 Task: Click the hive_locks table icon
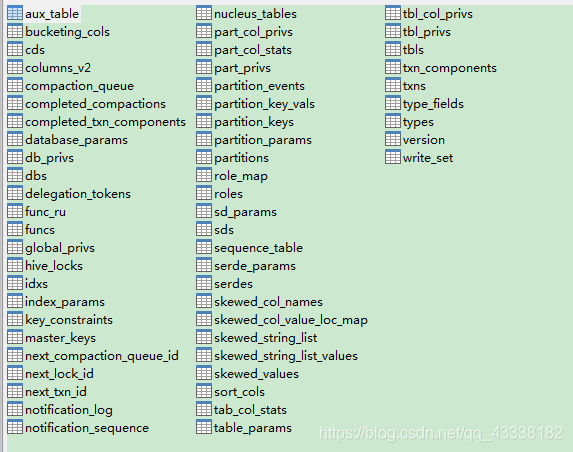point(15,266)
